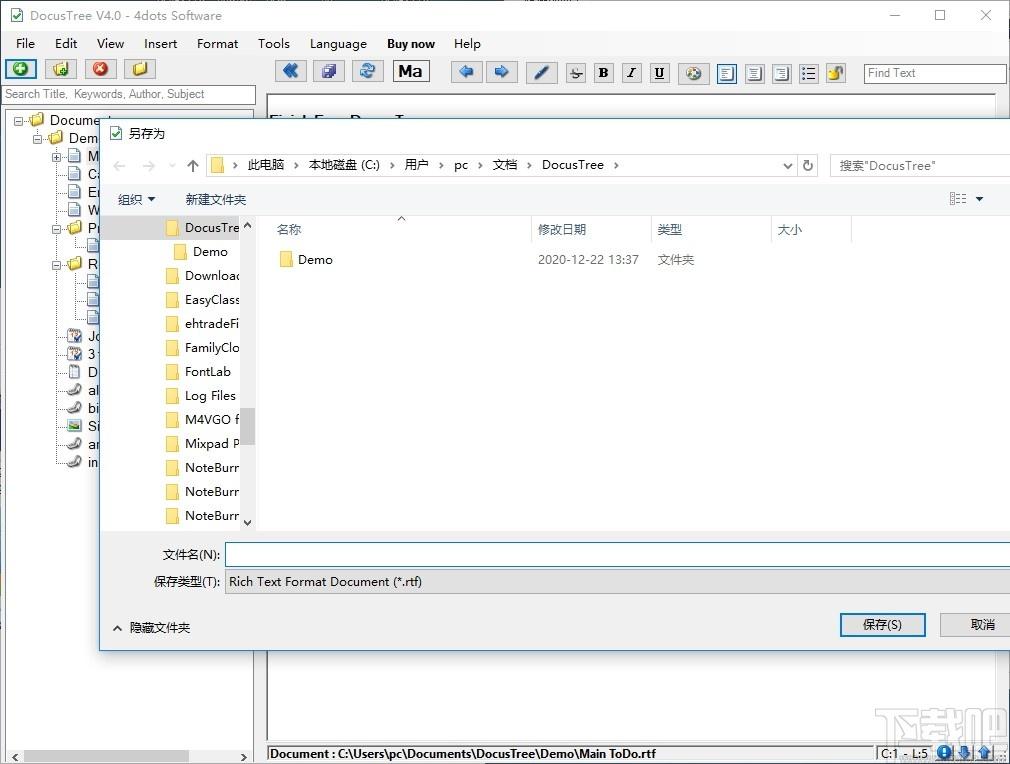Collapse with 隐藏文件夹 toggle
Screen dimensions: 1010x764
pyautogui.click(x=152, y=627)
